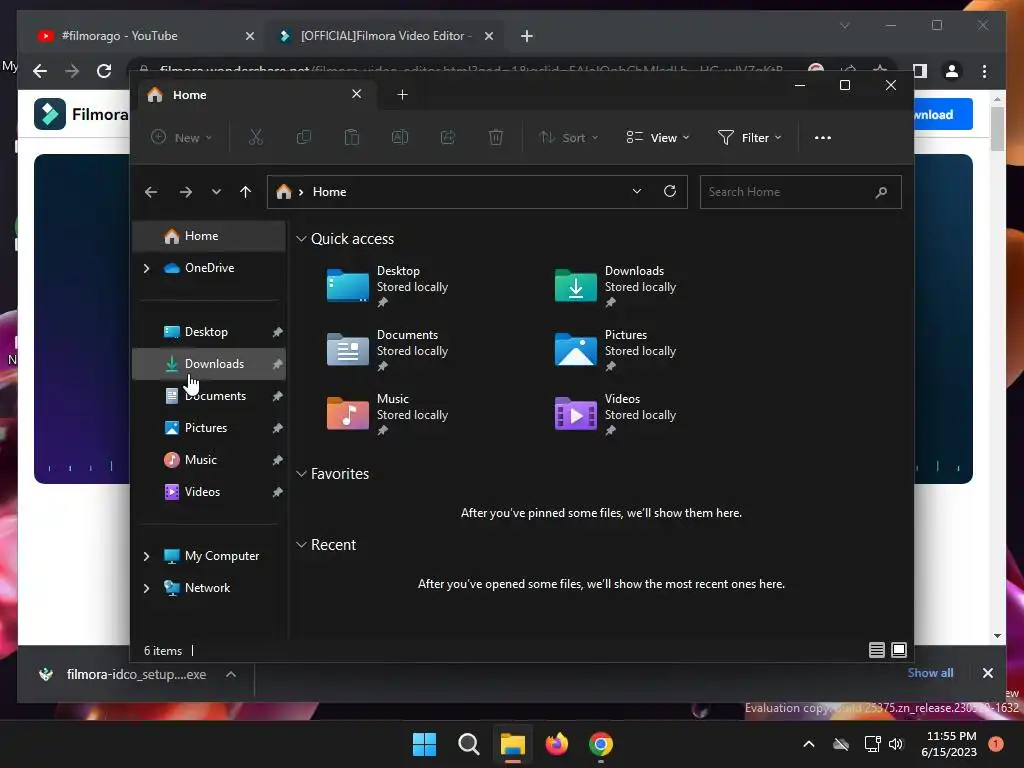Go back in File Explorer navigation

(151, 192)
